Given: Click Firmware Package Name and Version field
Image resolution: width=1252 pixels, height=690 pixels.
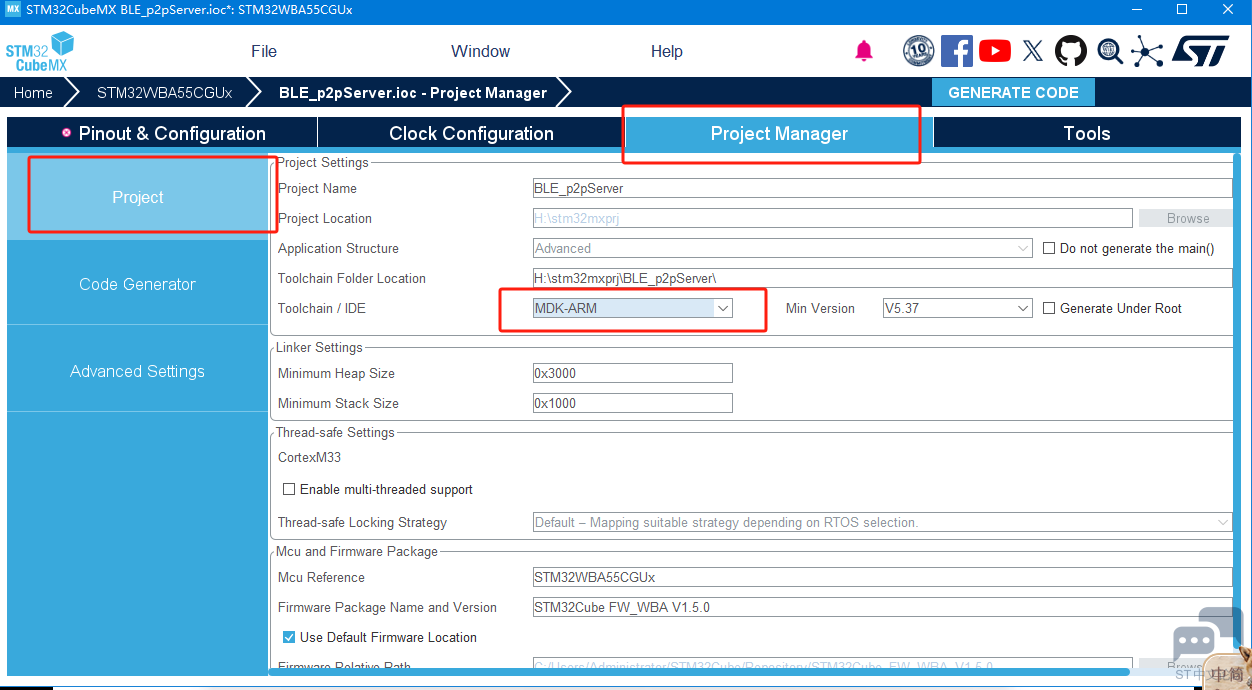Looking at the screenshot, I should click(x=882, y=607).
